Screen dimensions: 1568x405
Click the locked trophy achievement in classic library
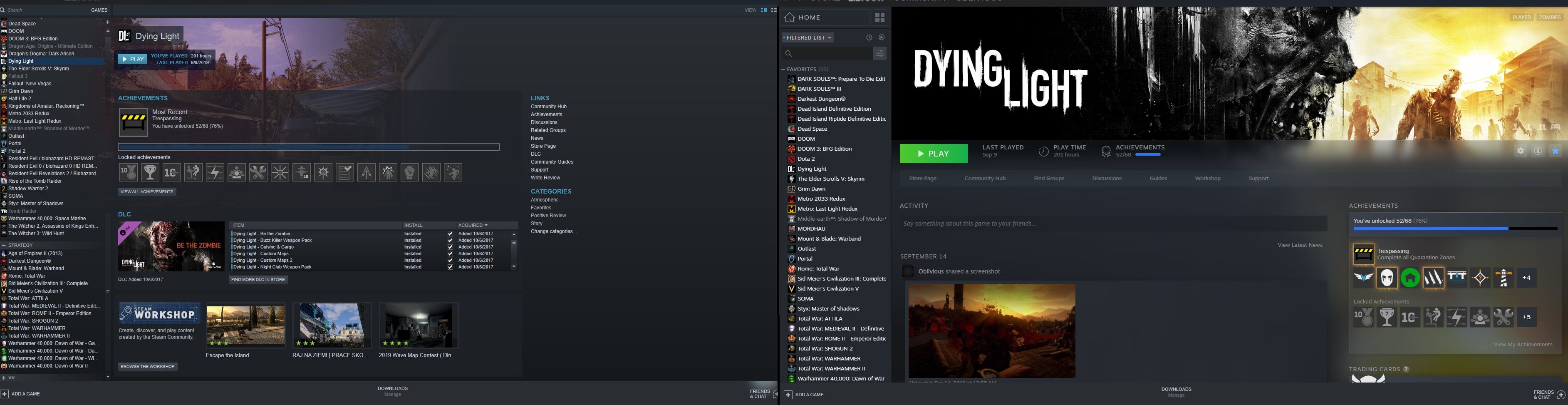(x=150, y=173)
